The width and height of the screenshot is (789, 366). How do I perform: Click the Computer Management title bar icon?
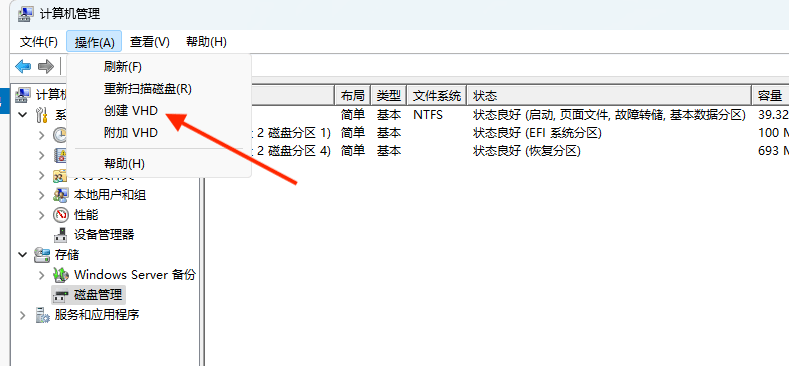[26, 13]
